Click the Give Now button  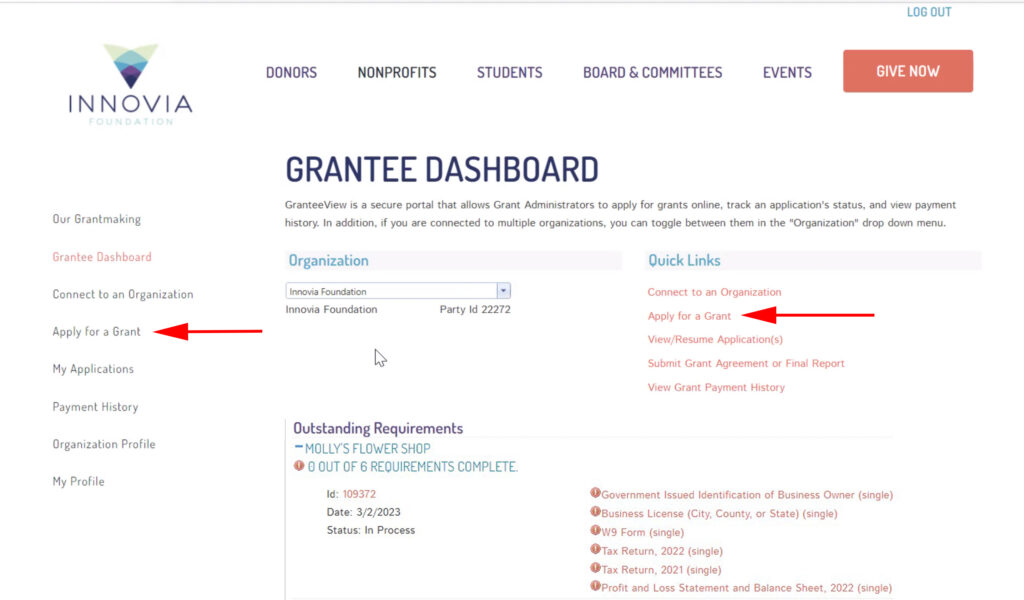(x=908, y=71)
